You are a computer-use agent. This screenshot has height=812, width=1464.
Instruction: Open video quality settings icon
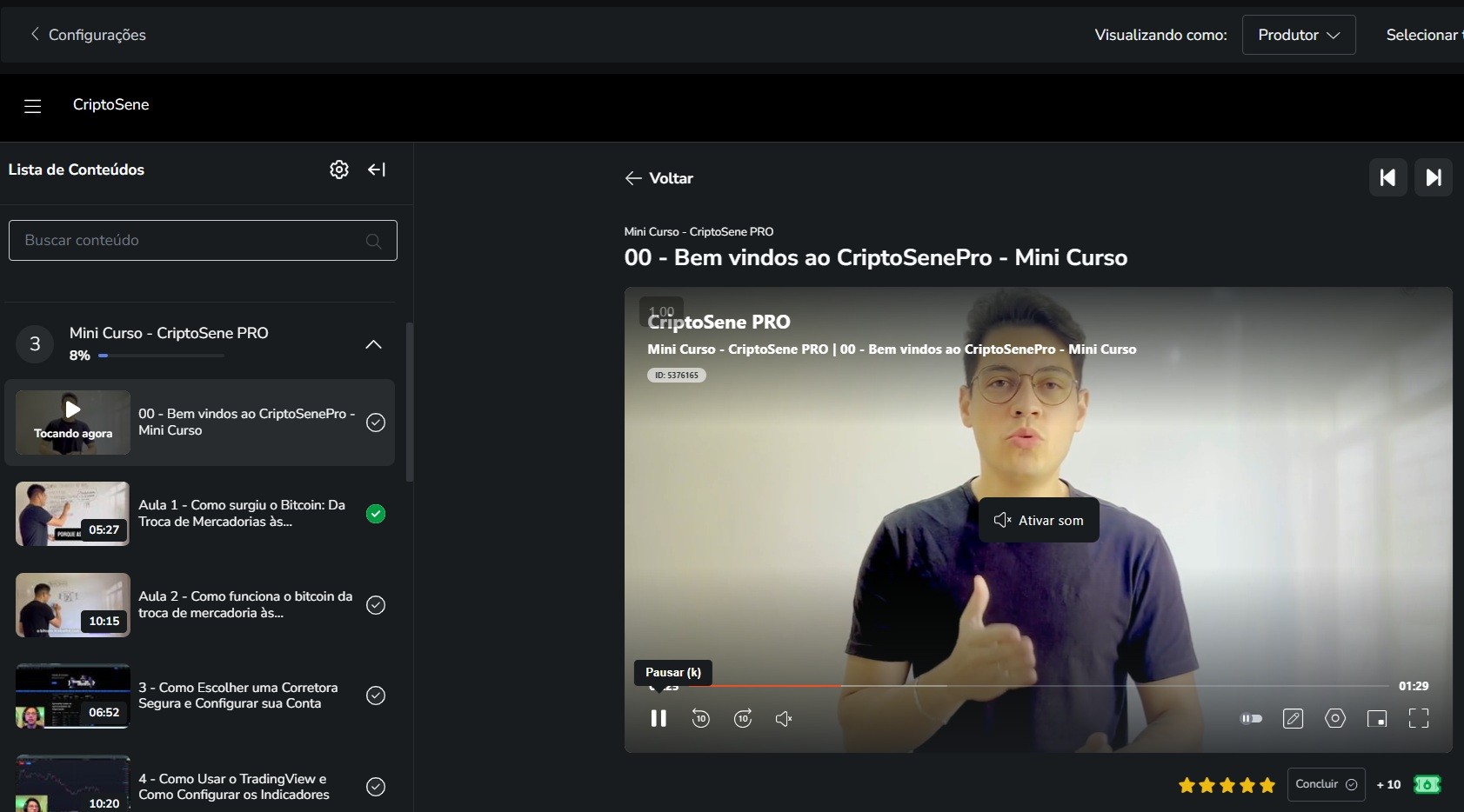click(1335, 718)
